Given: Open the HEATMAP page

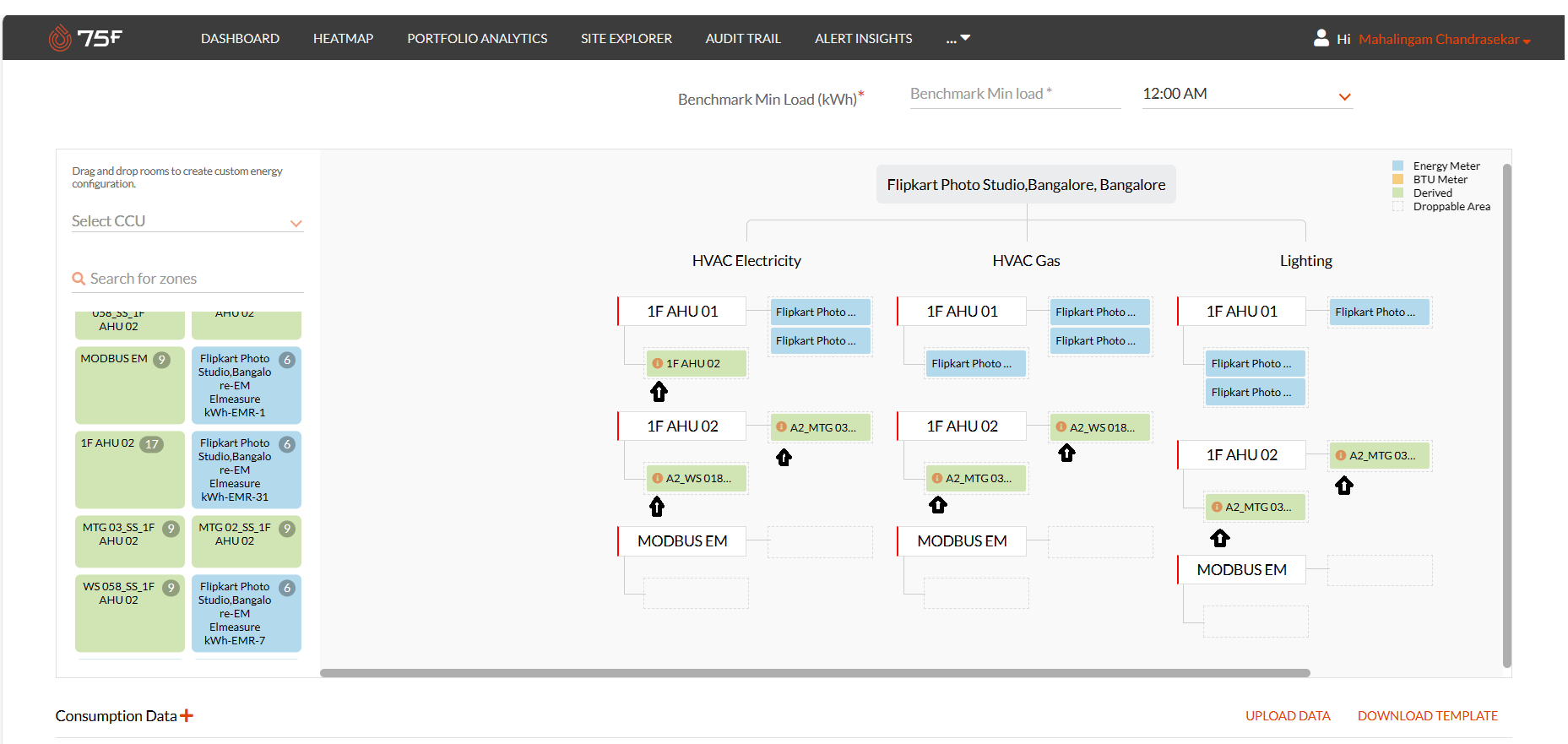Looking at the screenshot, I should click(x=343, y=38).
